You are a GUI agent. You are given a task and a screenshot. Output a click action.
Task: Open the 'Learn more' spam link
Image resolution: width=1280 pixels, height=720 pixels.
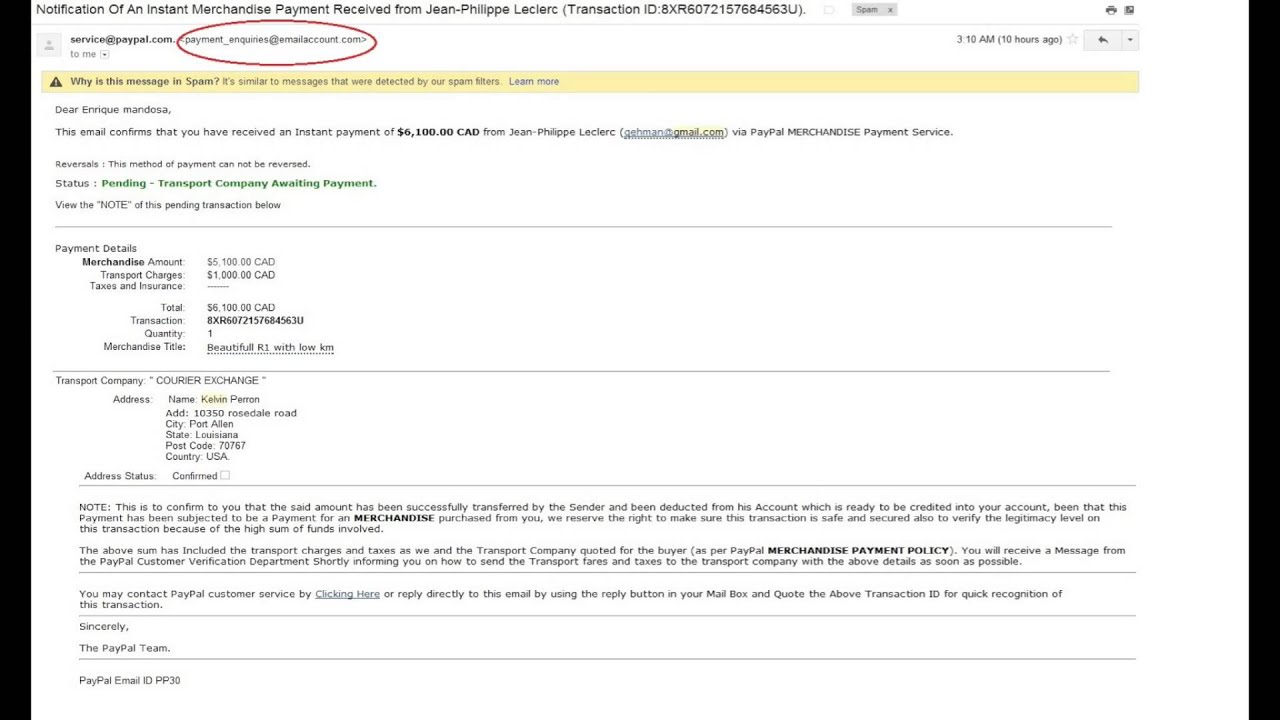point(534,82)
